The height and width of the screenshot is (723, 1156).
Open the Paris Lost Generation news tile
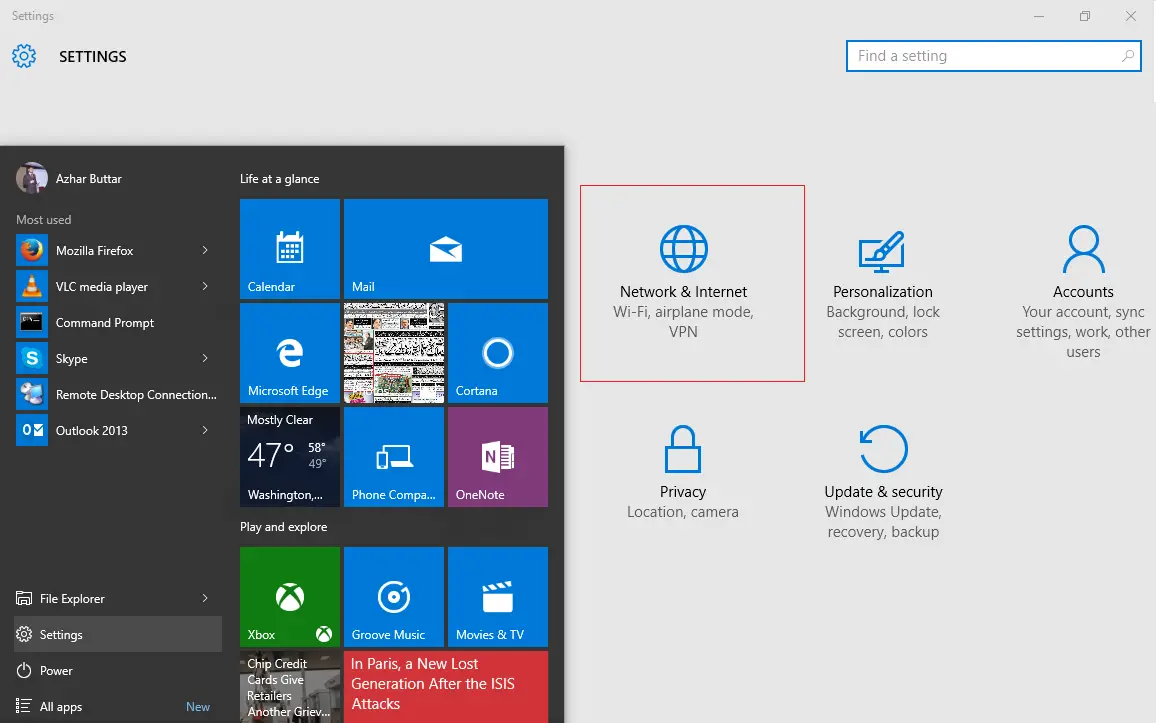pos(445,687)
